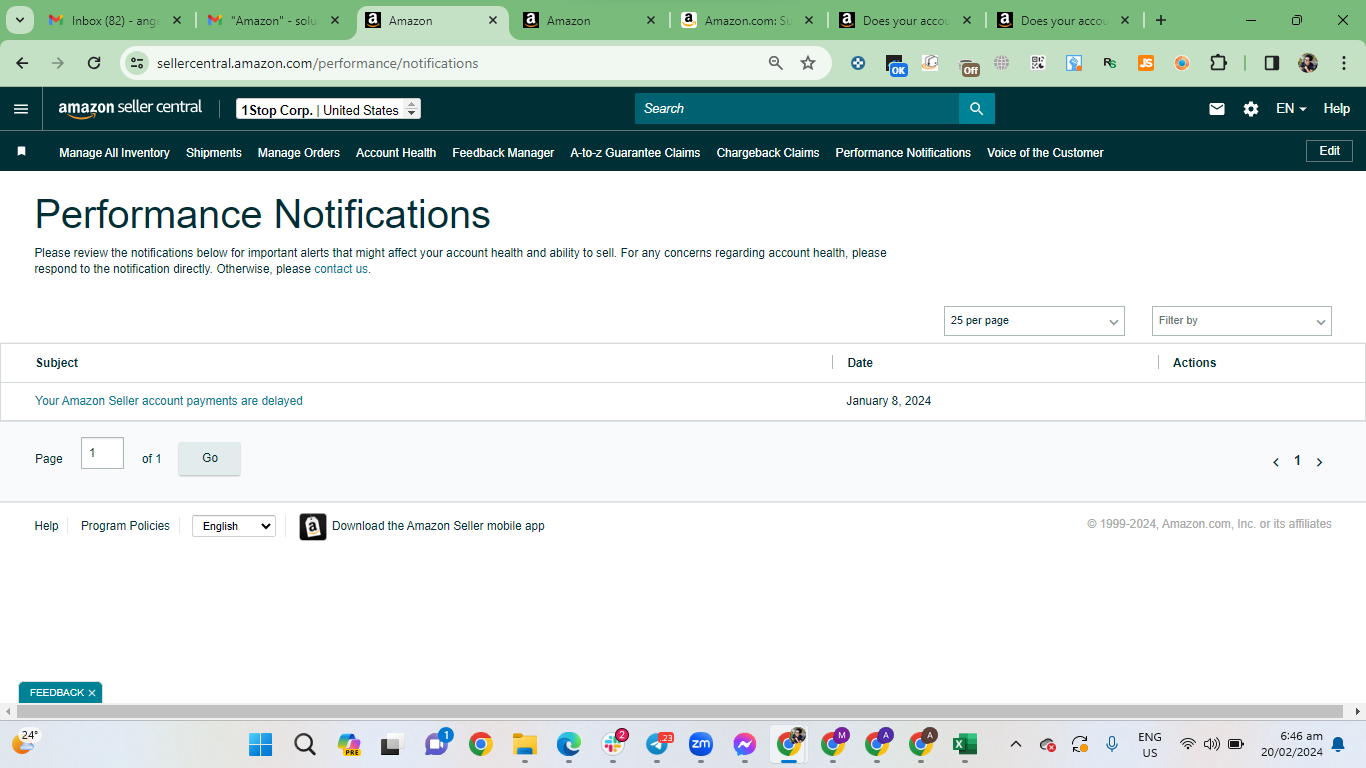Click the orange JS extension icon
Viewport: 1366px width, 768px height.
(1146, 63)
